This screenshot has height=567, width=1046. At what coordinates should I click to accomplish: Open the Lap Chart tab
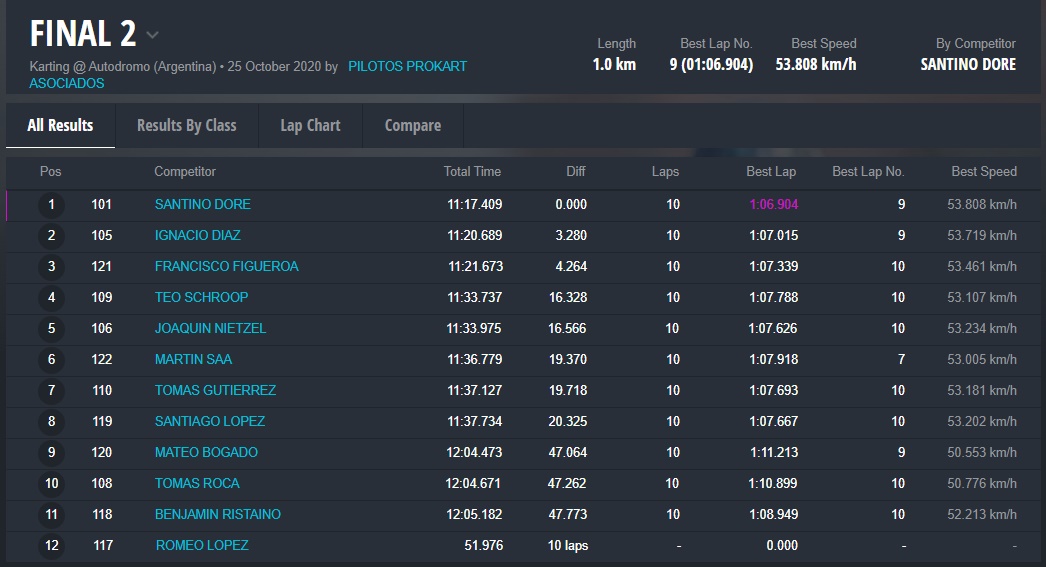310,125
